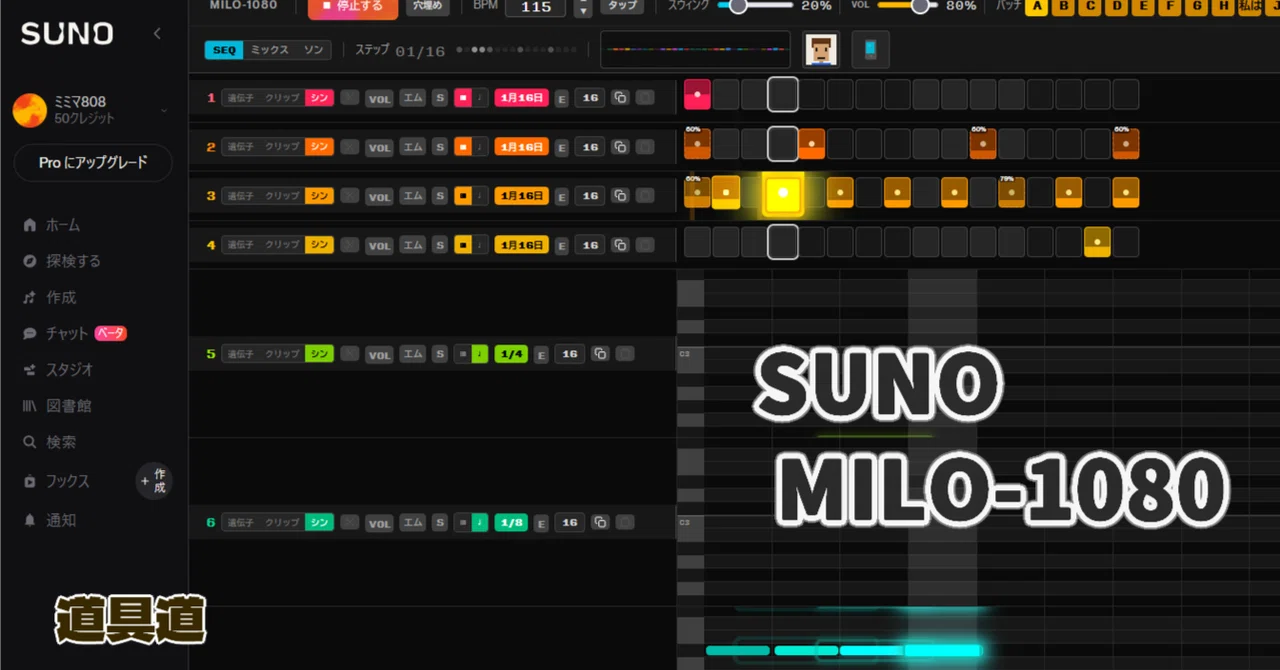
Task: Click the paste icon on track 2
Action: click(645, 147)
